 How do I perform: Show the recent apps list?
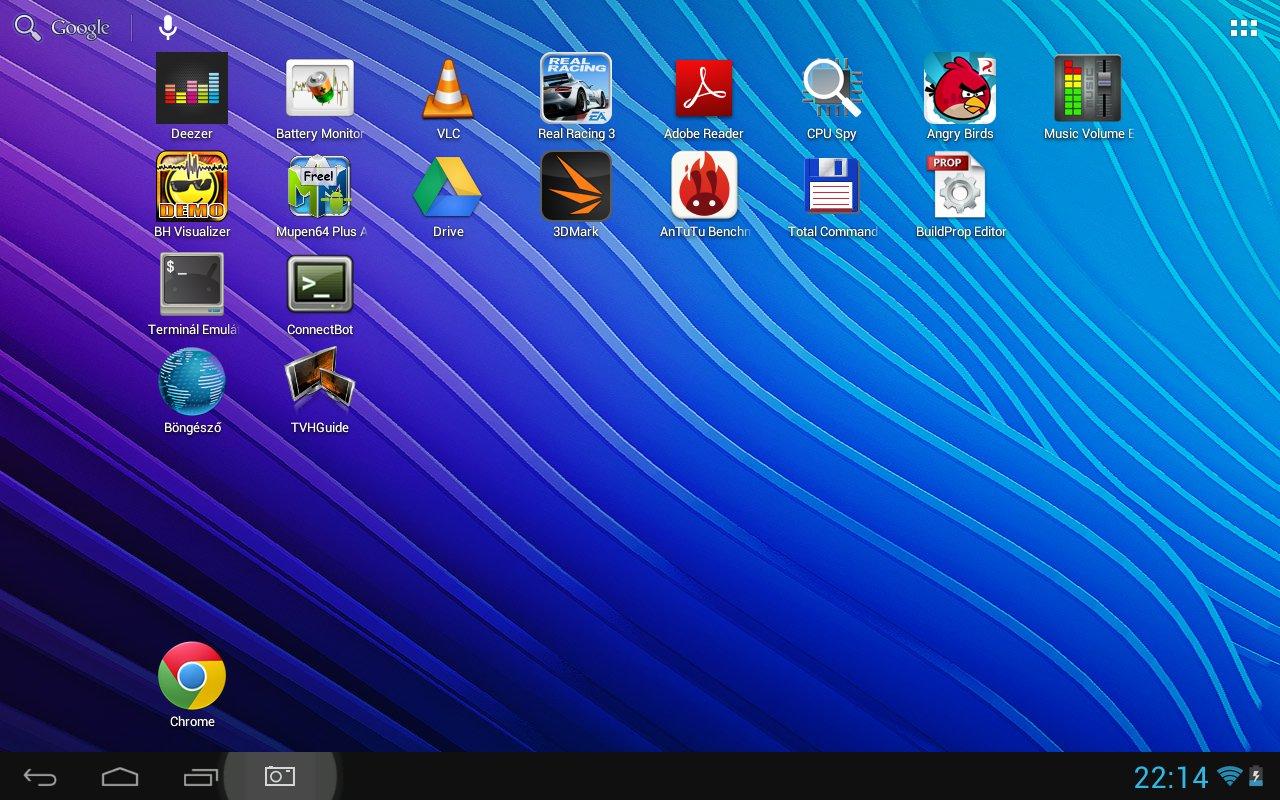point(200,776)
